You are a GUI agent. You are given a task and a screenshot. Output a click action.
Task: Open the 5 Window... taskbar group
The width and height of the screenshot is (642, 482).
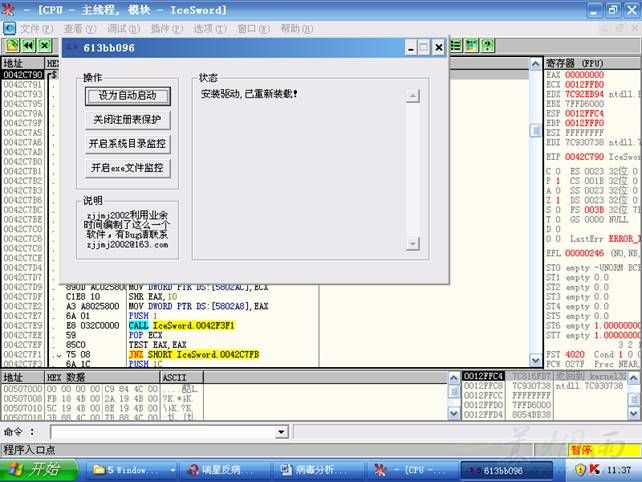coord(133,470)
